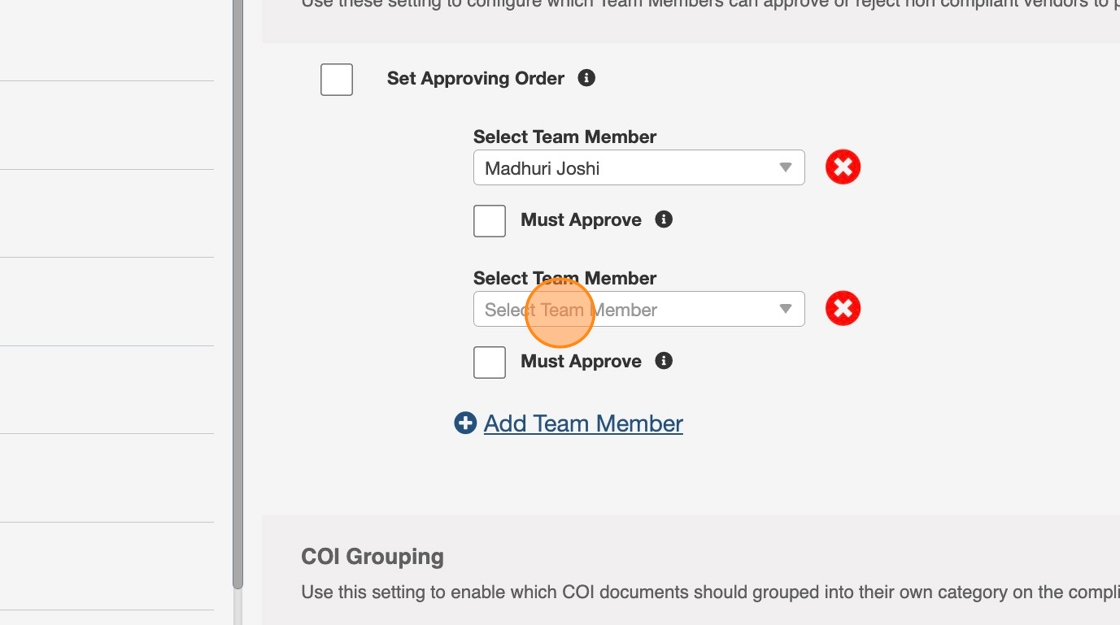1120x625 pixels.
Task: Check Must Approve under the empty team member dropdown
Action: (x=490, y=362)
